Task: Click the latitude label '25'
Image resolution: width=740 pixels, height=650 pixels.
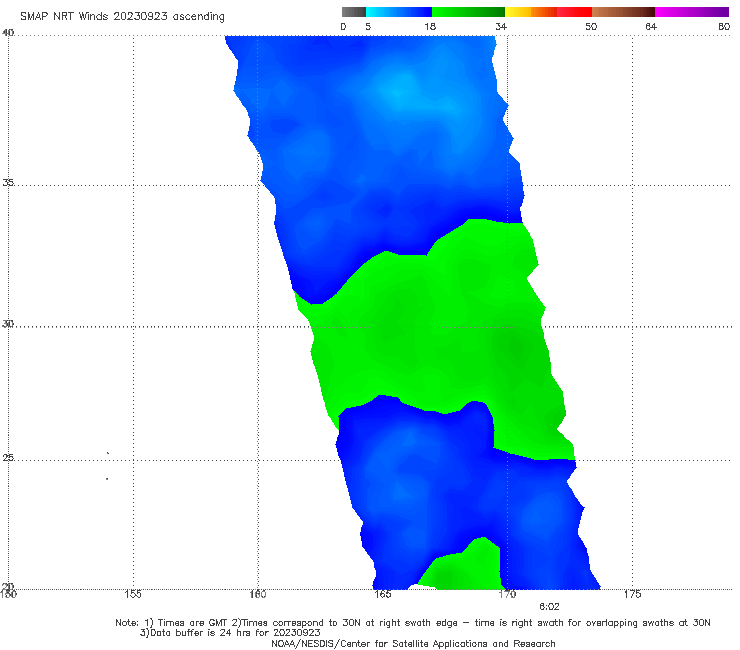Action: 8,457
